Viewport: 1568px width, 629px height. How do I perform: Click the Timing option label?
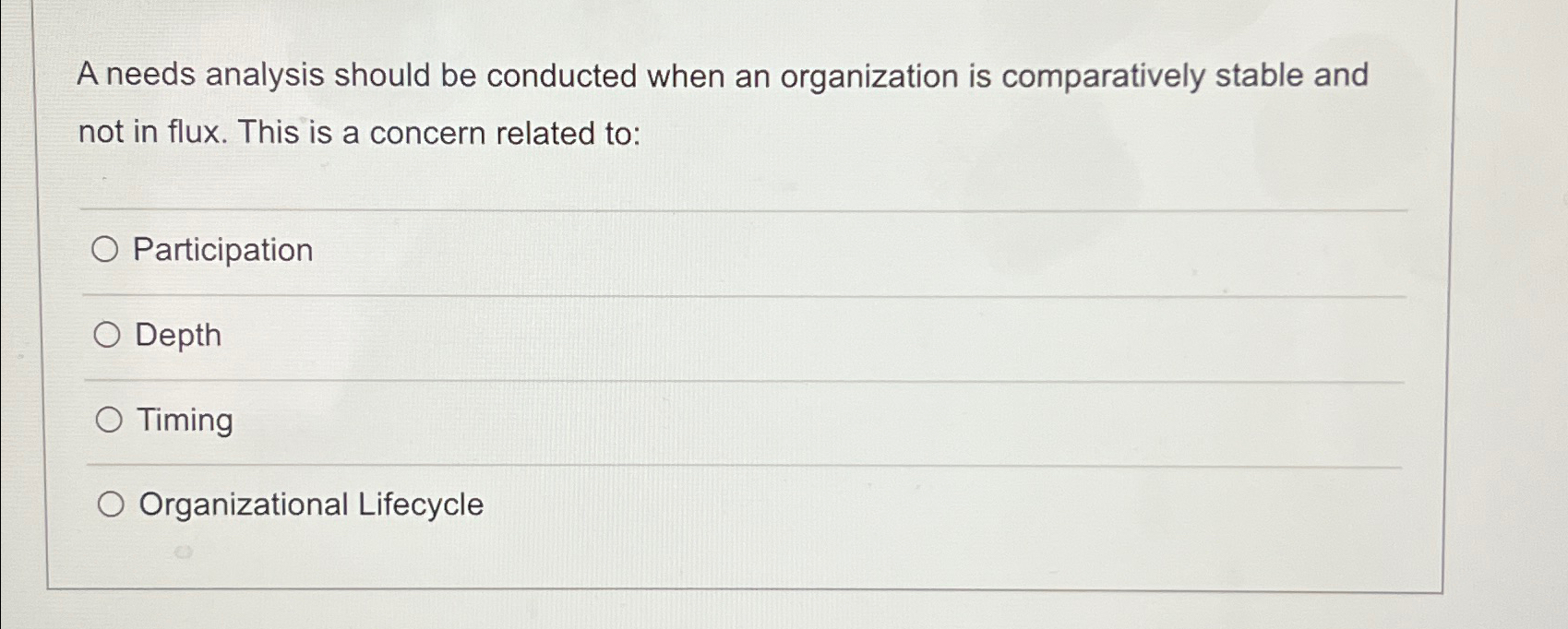tap(185, 421)
